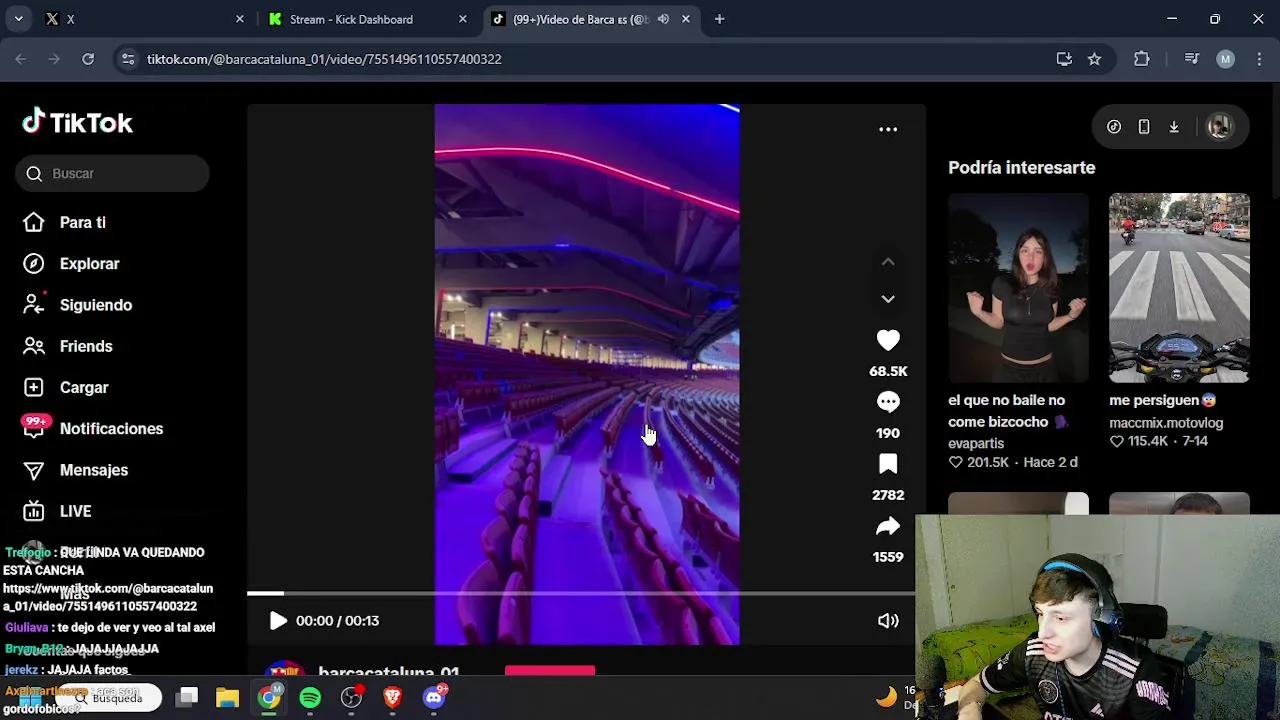Open the Friends section
This screenshot has width=1280, height=720.
click(x=68, y=346)
